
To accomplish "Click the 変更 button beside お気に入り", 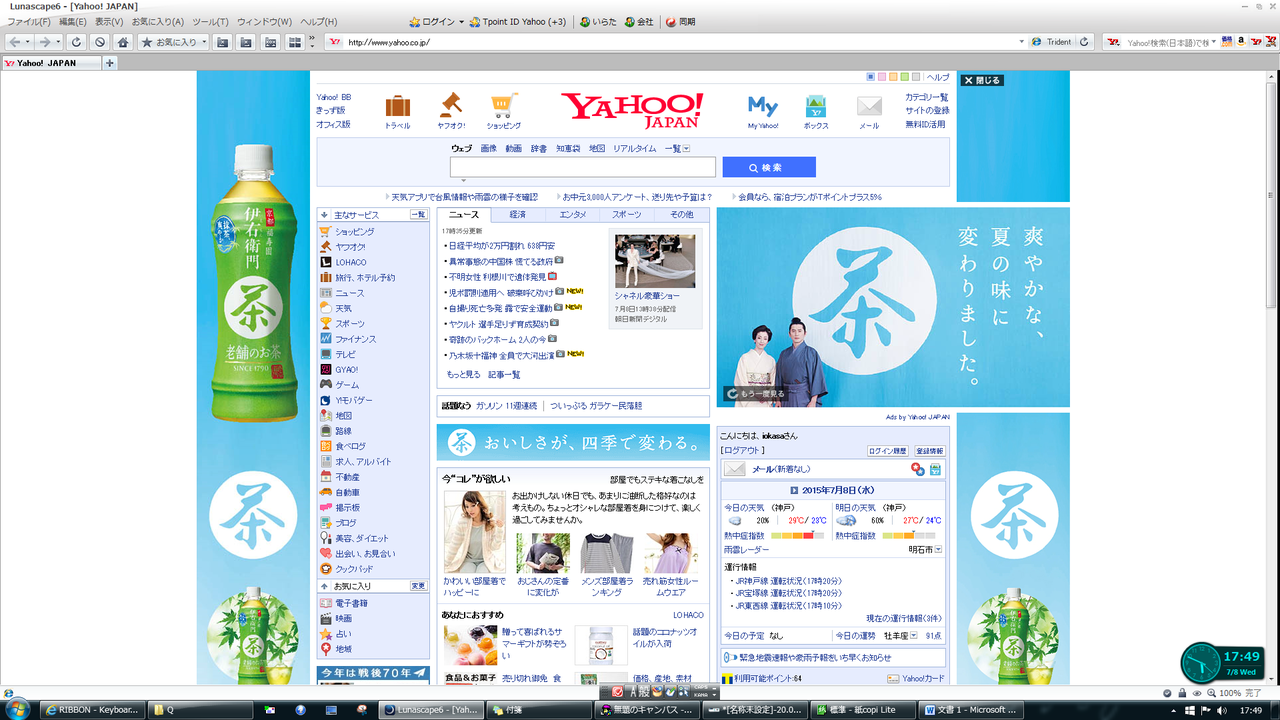I will pos(418,586).
